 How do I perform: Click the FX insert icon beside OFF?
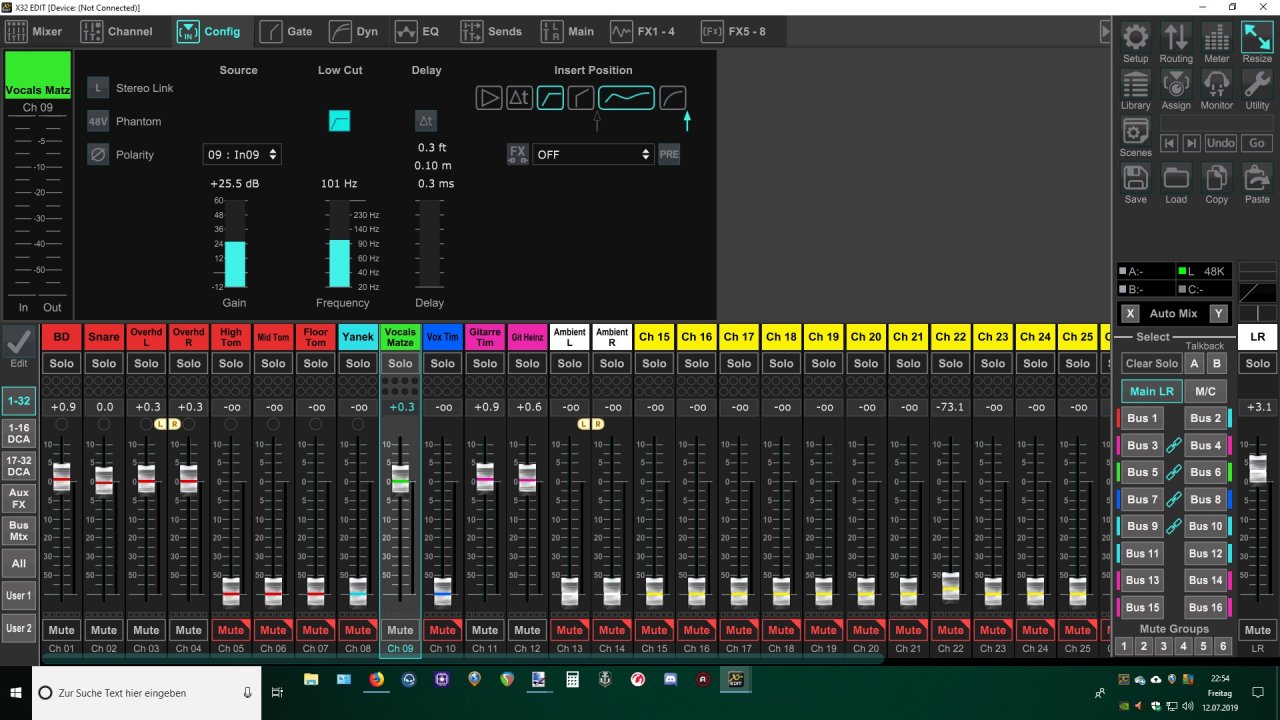(x=517, y=154)
